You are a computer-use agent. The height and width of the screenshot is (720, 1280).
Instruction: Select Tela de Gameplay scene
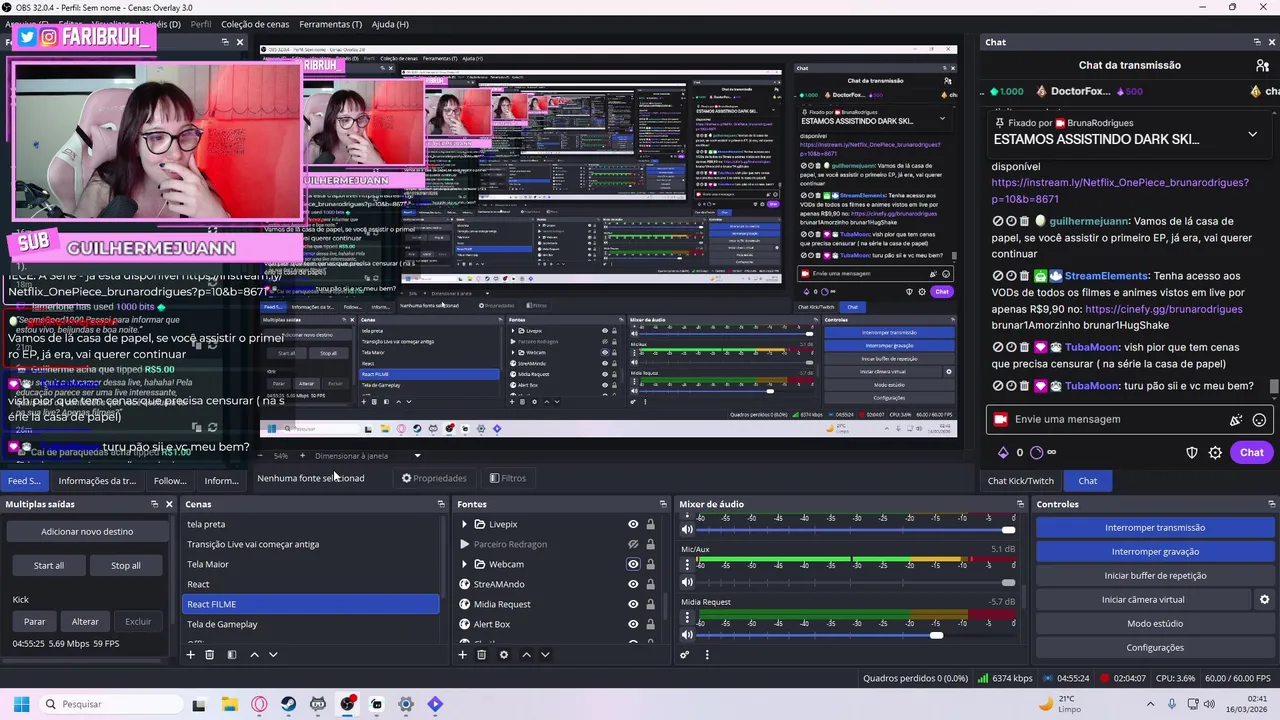[310, 624]
